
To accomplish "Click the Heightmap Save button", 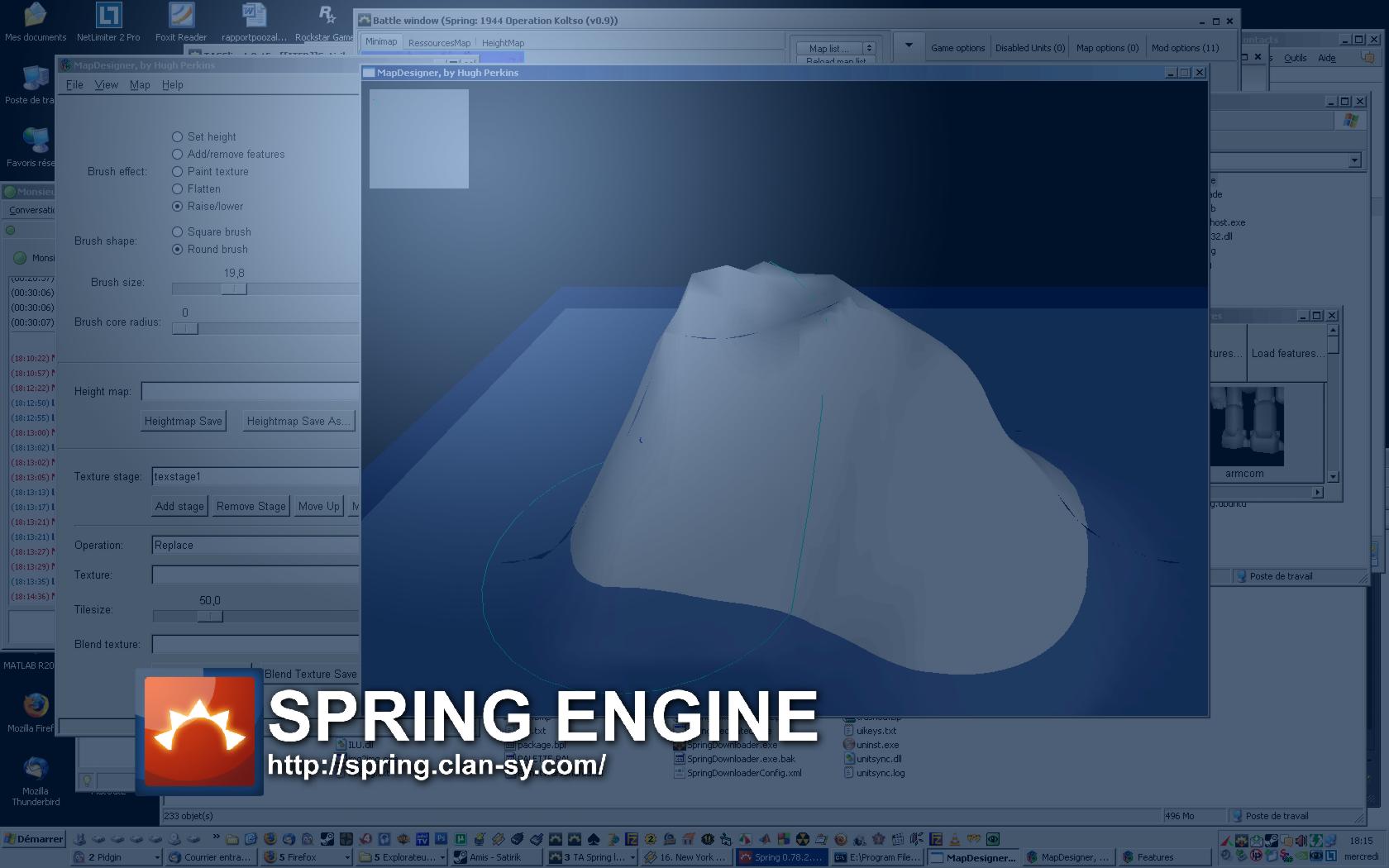I will click(184, 422).
